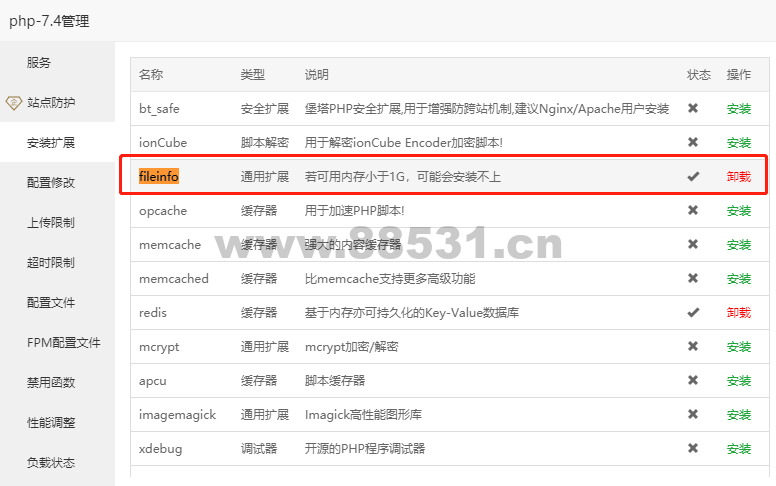Click the 操作 column header
This screenshot has height=486, width=776.
pos(739,75)
